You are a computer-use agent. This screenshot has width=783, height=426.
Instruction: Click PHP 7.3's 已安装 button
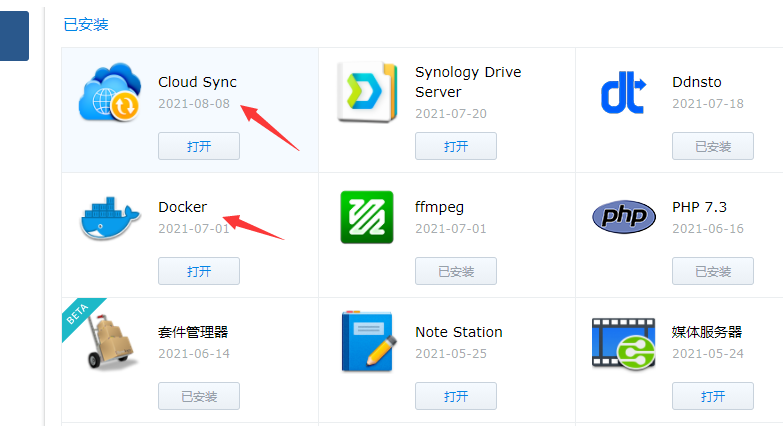pos(713,271)
